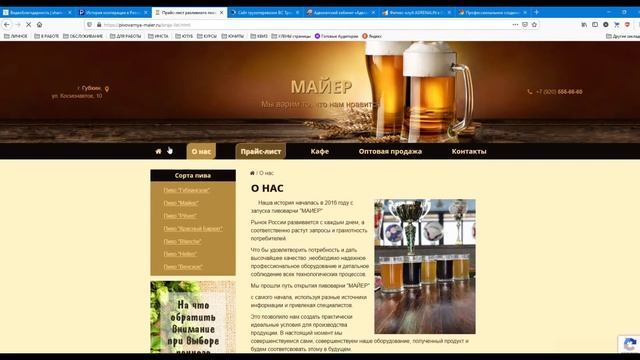Open the 'На что обратить внимание' banner
The height and width of the screenshot is (360, 640).
193,317
